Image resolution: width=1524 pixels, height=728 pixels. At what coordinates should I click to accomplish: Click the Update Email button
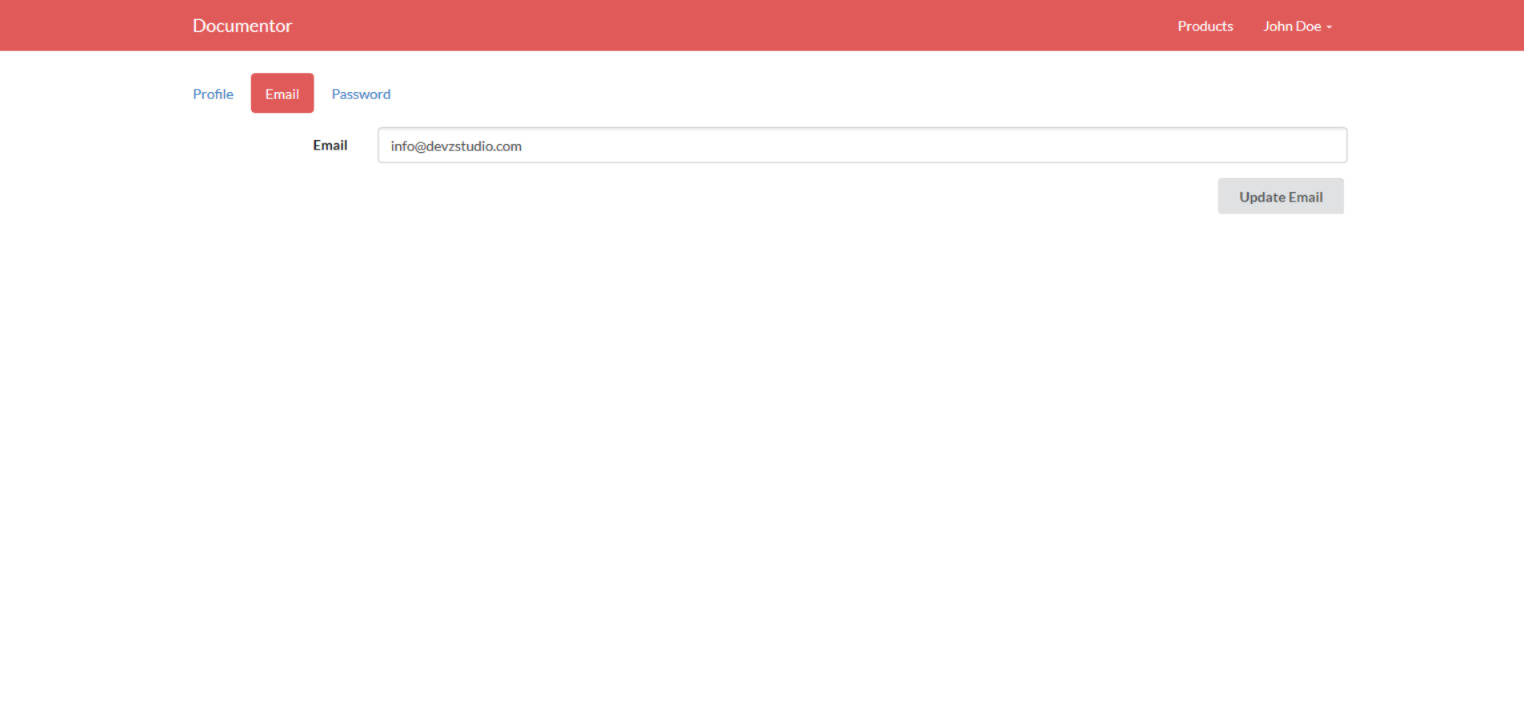[1280, 196]
